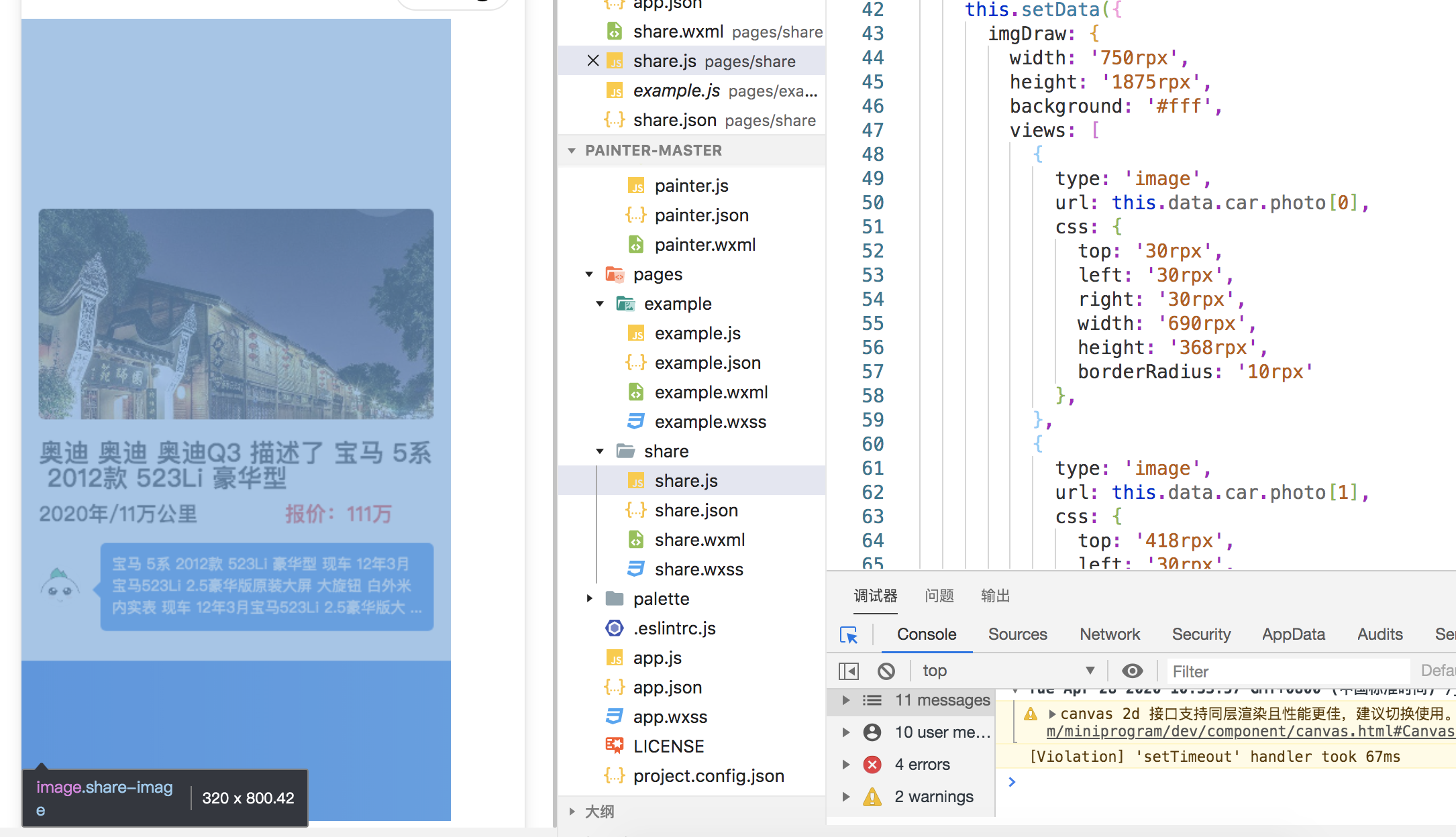
Task: Click the user icon beside 10 user messages
Action: (872, 732)
